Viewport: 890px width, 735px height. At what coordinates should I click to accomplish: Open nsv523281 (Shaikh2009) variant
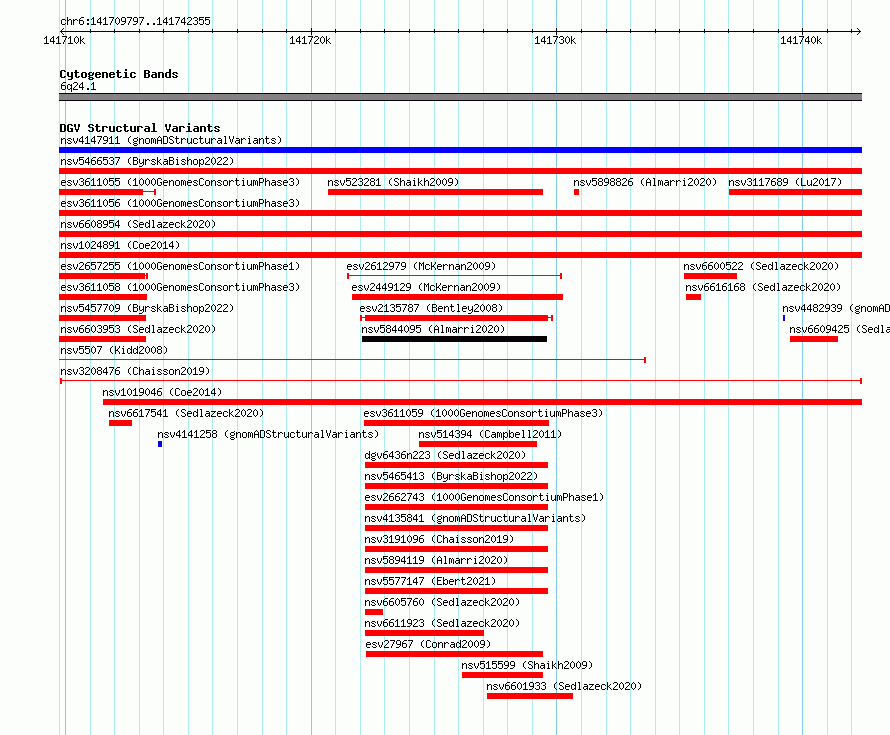tap(393, 182)
